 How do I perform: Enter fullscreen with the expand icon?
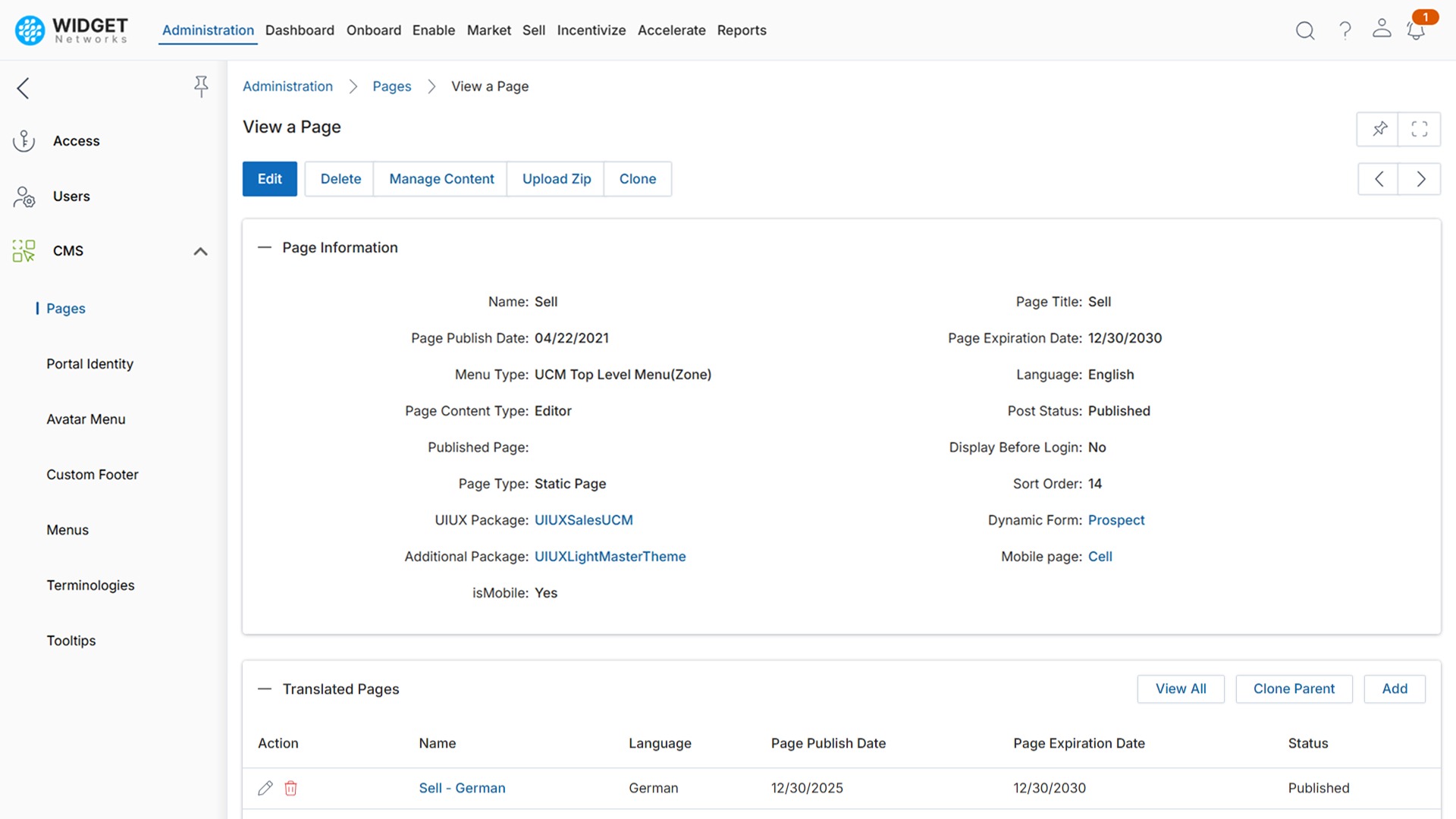(1420, 129)
